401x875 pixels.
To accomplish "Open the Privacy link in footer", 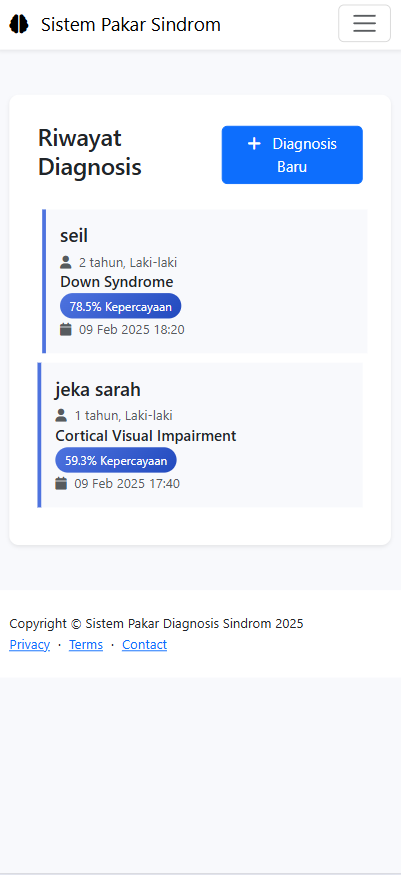I will point(30,645).
